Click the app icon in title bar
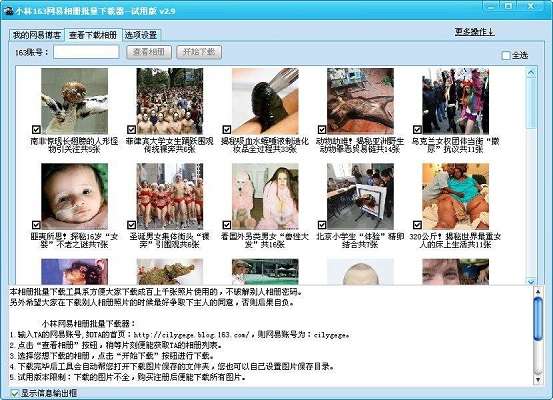 point(7,11)
